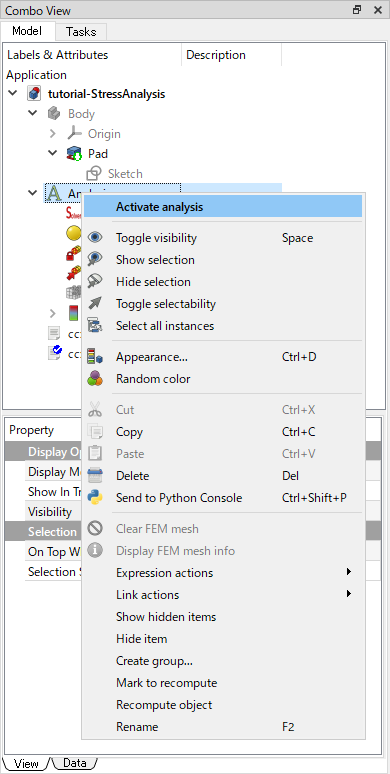Click ccx document icon with blue checkmark
This screenshot has height=774, width=390.
(x=54, y=353)
